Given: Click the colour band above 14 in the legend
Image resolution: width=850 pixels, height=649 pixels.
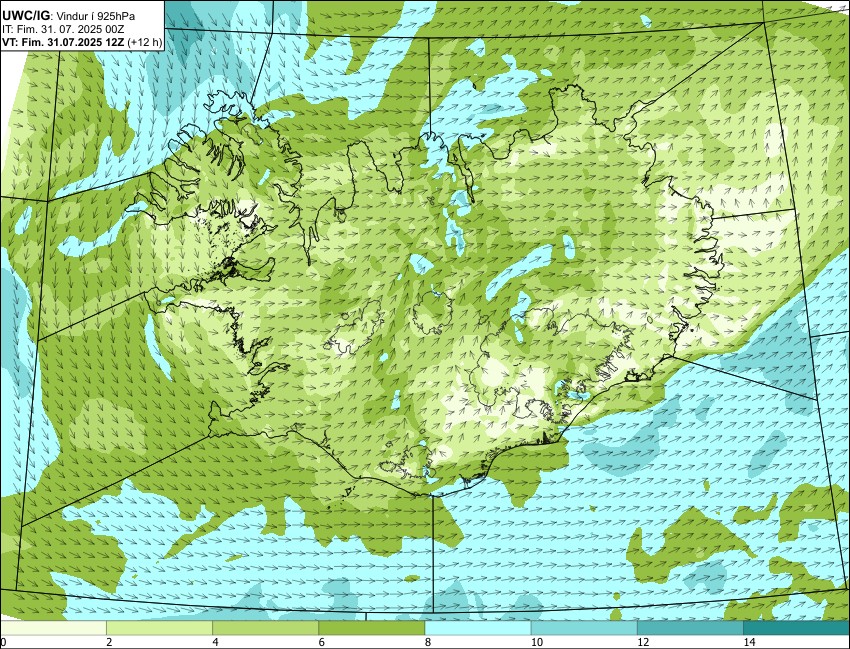Looking at the screenshot, I should point(797,628).
